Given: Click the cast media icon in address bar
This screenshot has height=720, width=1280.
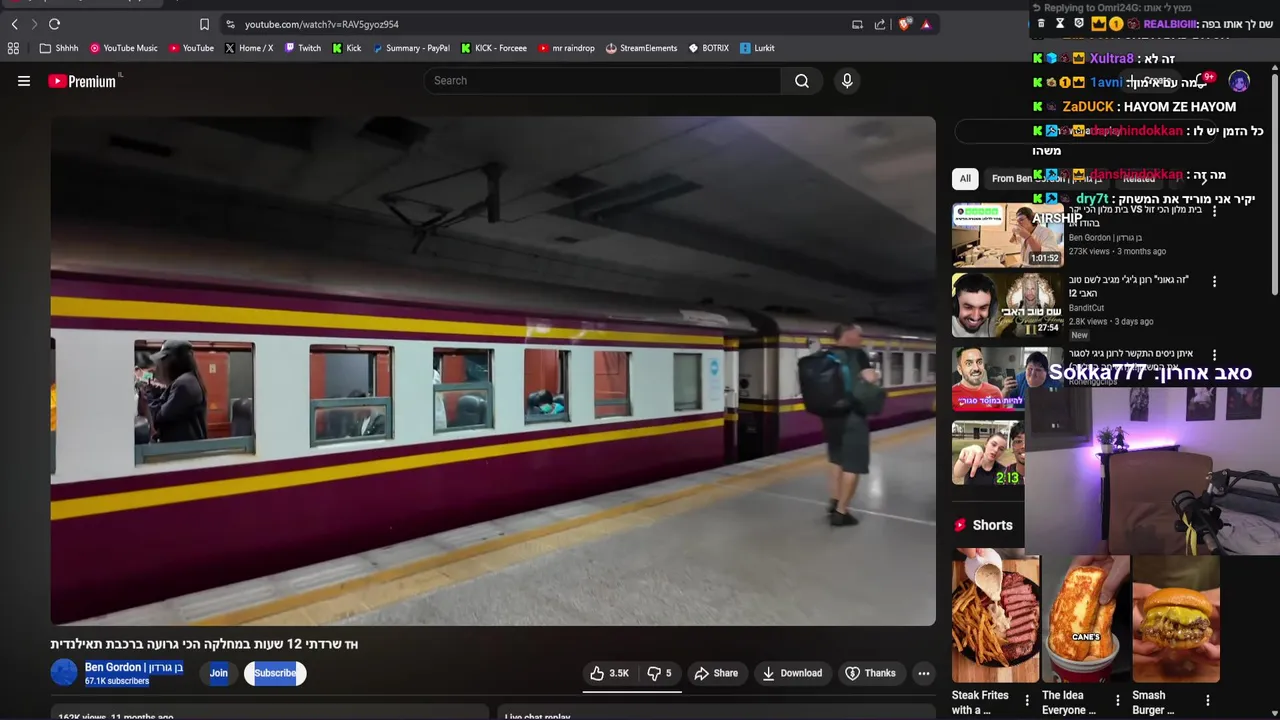Looking at the screenshot, I should coord(857,24).
